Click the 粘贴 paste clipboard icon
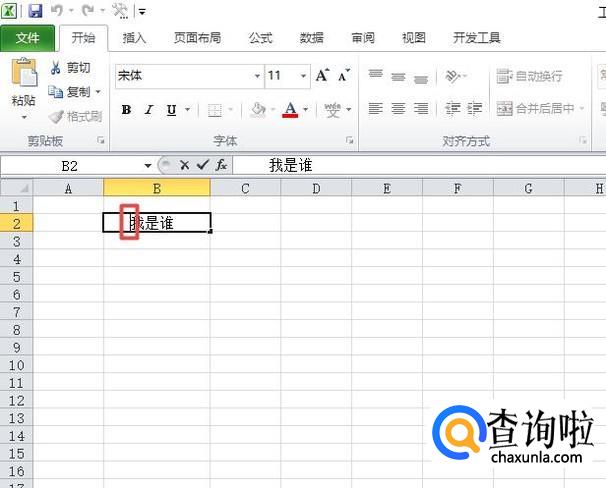Viewport: 606px width, 488px height. [24, 72]
